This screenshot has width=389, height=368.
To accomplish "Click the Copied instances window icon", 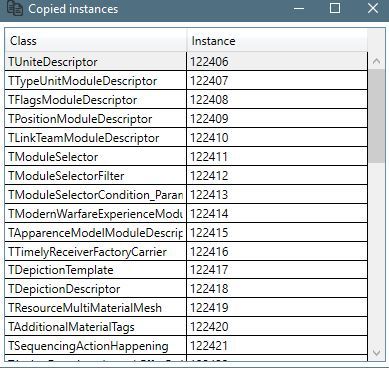I will tap(15, 8).
